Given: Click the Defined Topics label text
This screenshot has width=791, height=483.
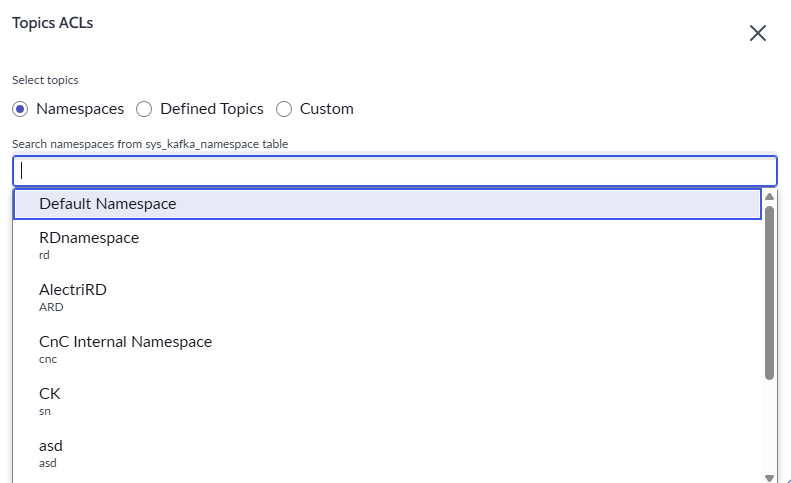Looking at the screenshot, I should tap(212, 109).
